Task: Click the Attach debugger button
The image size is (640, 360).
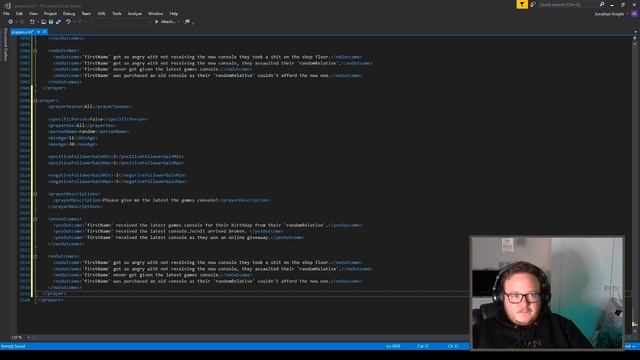Action: click(x=165, y=22)
